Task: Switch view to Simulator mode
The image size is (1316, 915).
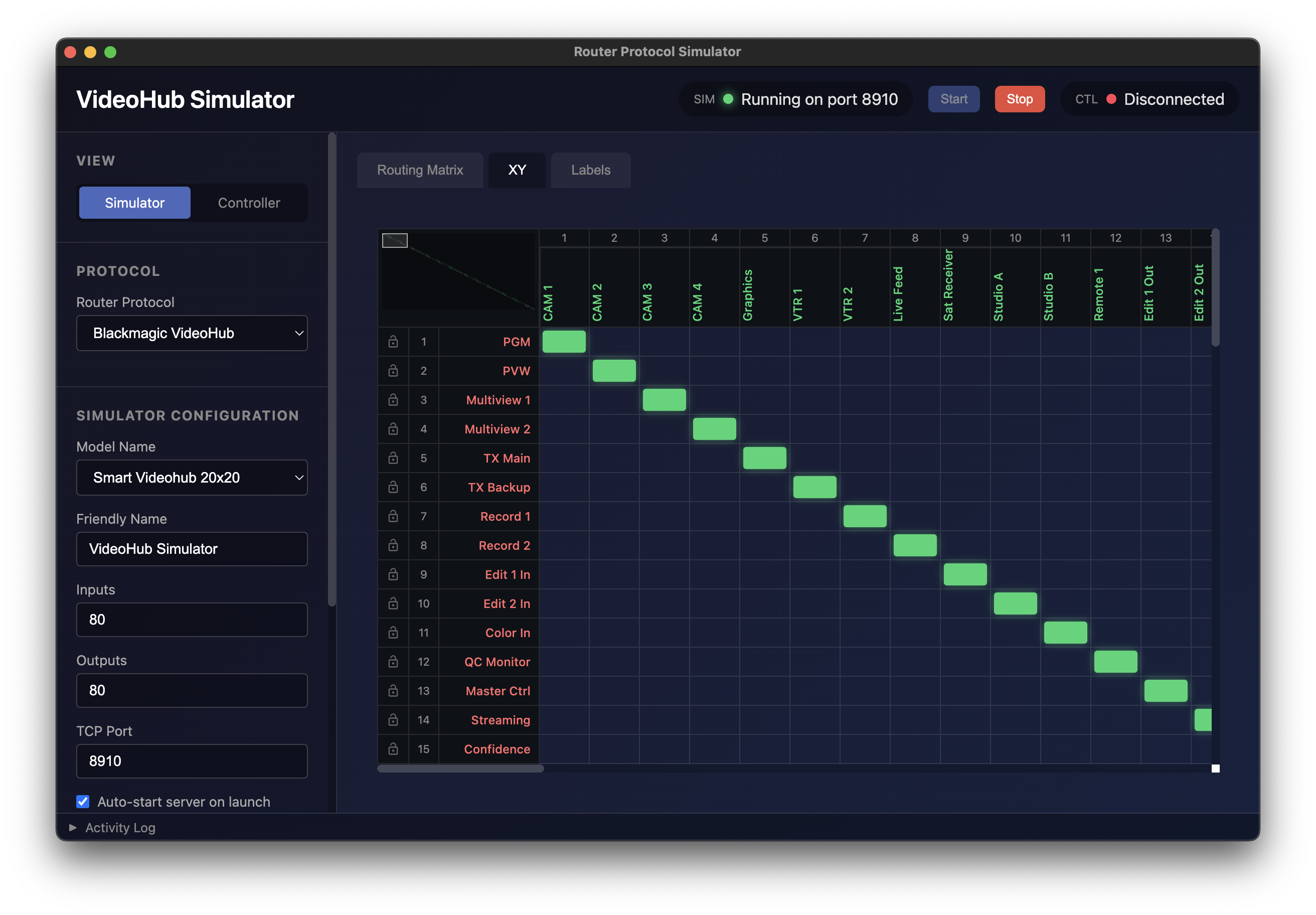Action: [135, 202]
